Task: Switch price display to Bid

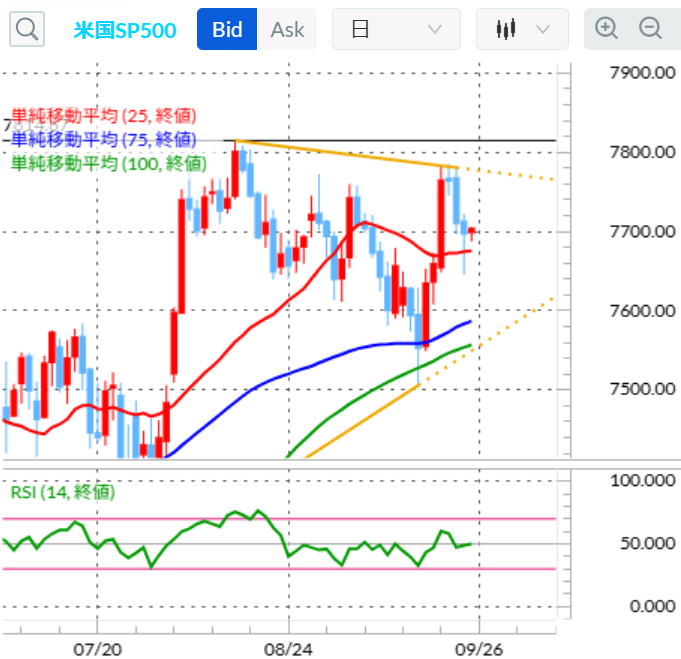Action: pos(227,29)
